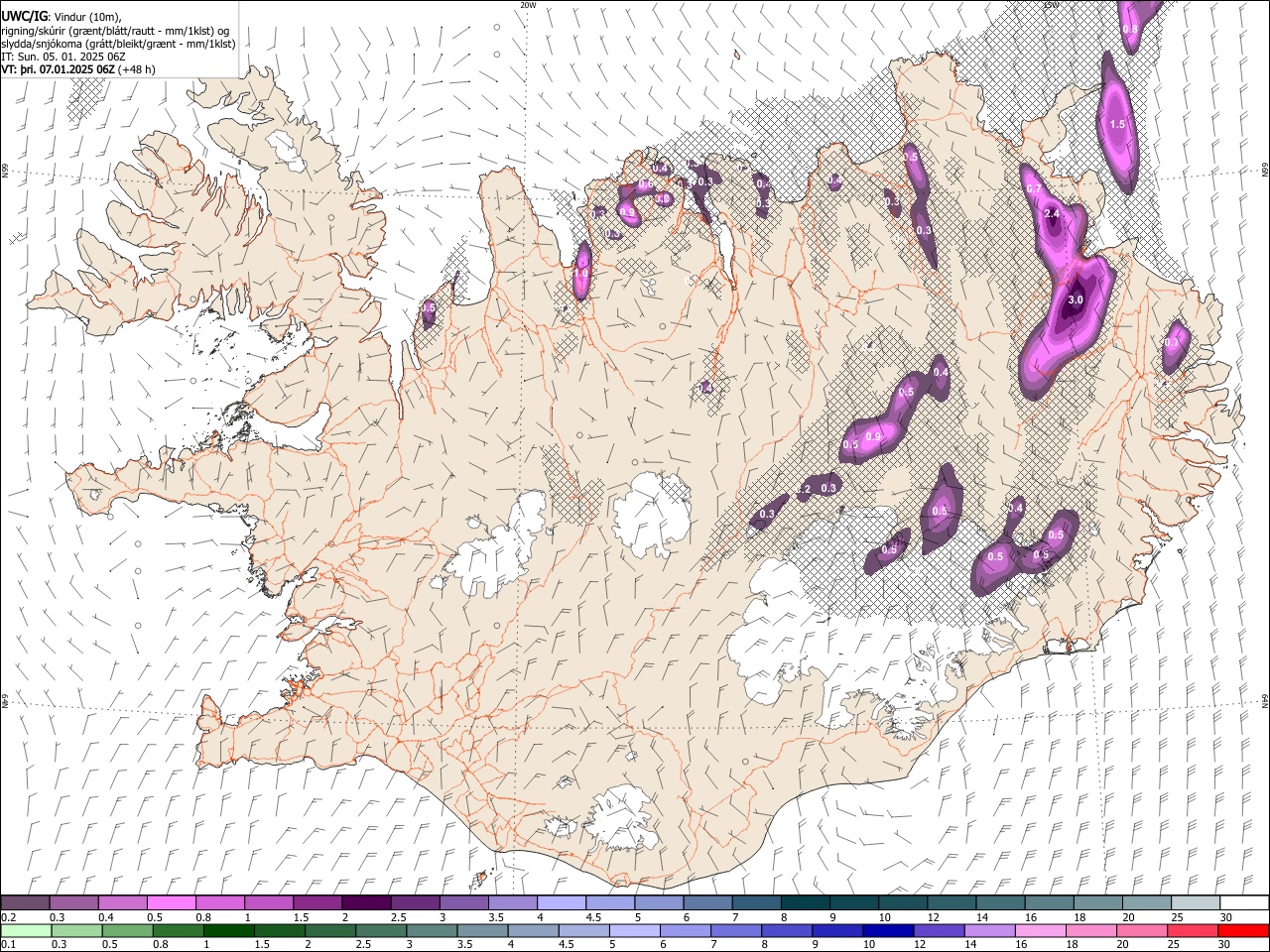The height and width of the screenshot is (952, 1270).
Task: Pick the purple scale swatch between 0.2 and 0.3
Action: pos(25,902)
